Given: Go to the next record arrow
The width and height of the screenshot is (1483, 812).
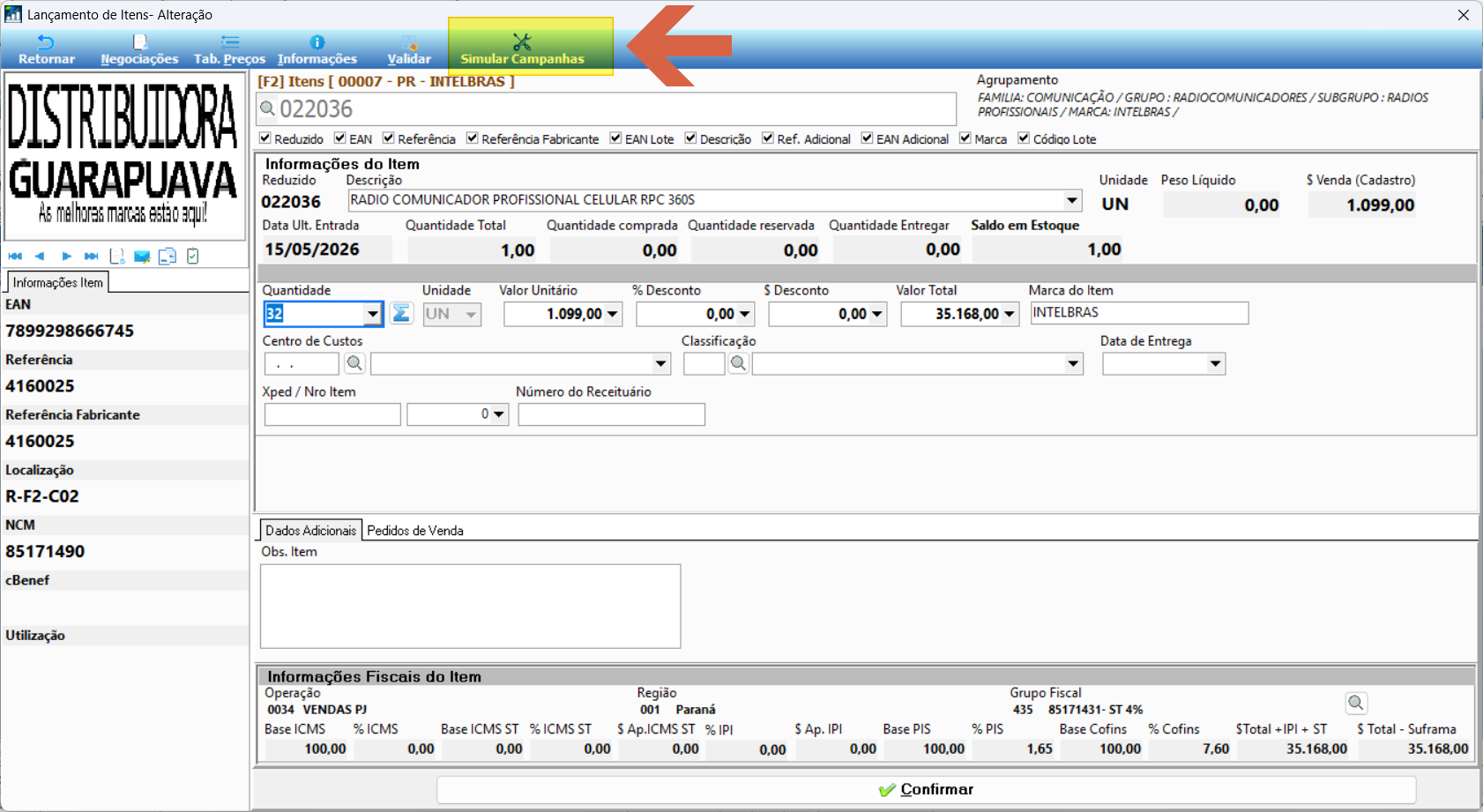Looking at the screenshot, I should (66, 256).
